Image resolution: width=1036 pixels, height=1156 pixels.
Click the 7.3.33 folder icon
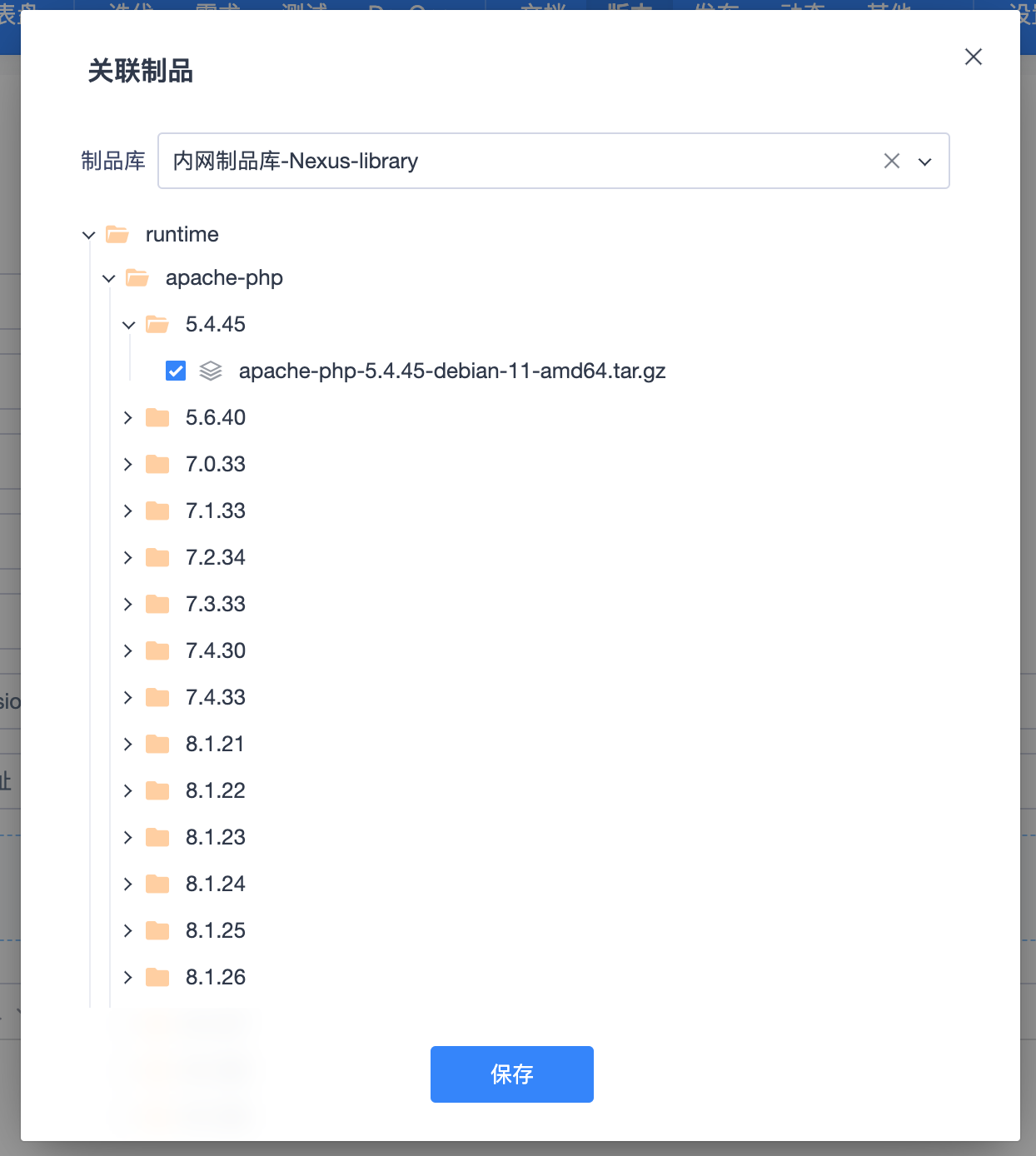[157, 604]
